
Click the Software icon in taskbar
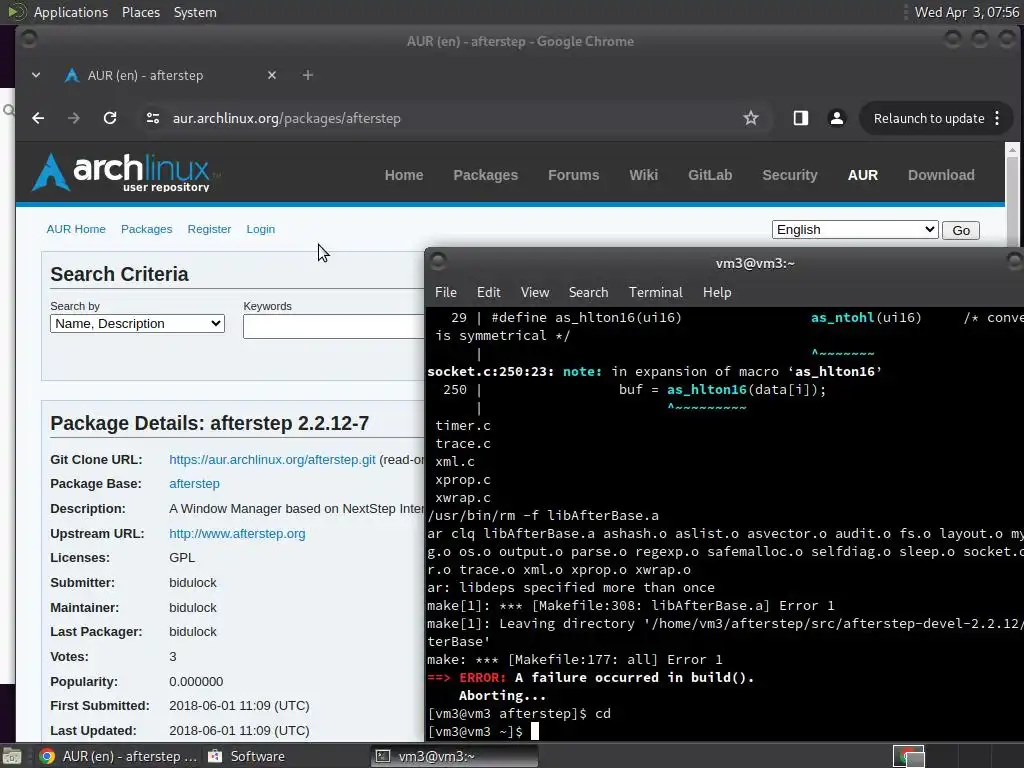pos(215,756)
